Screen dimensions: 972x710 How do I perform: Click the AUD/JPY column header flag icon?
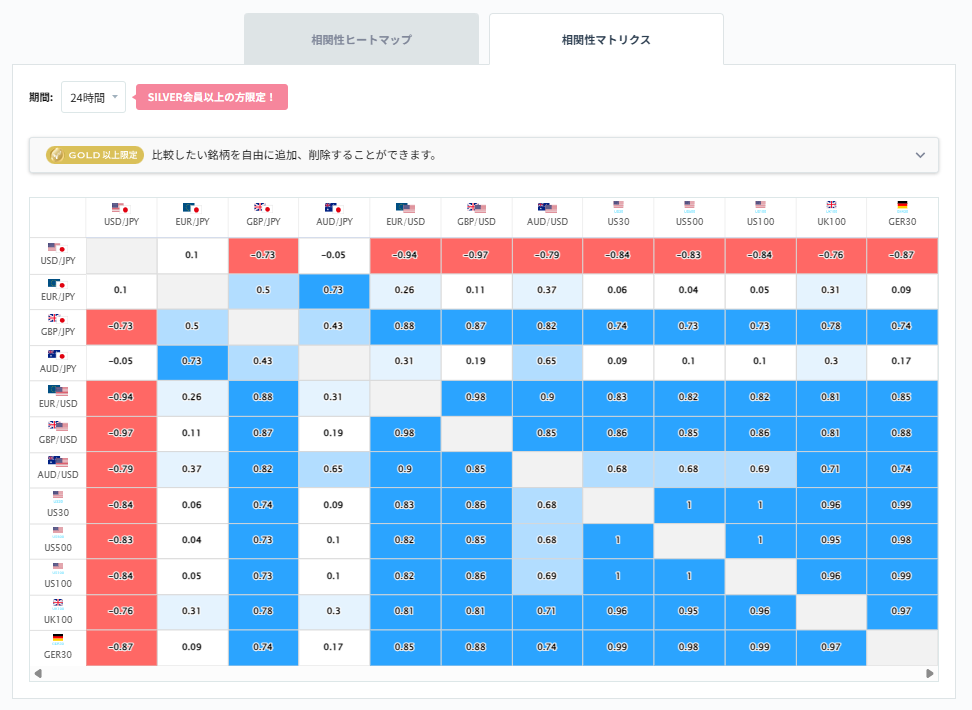334,206
